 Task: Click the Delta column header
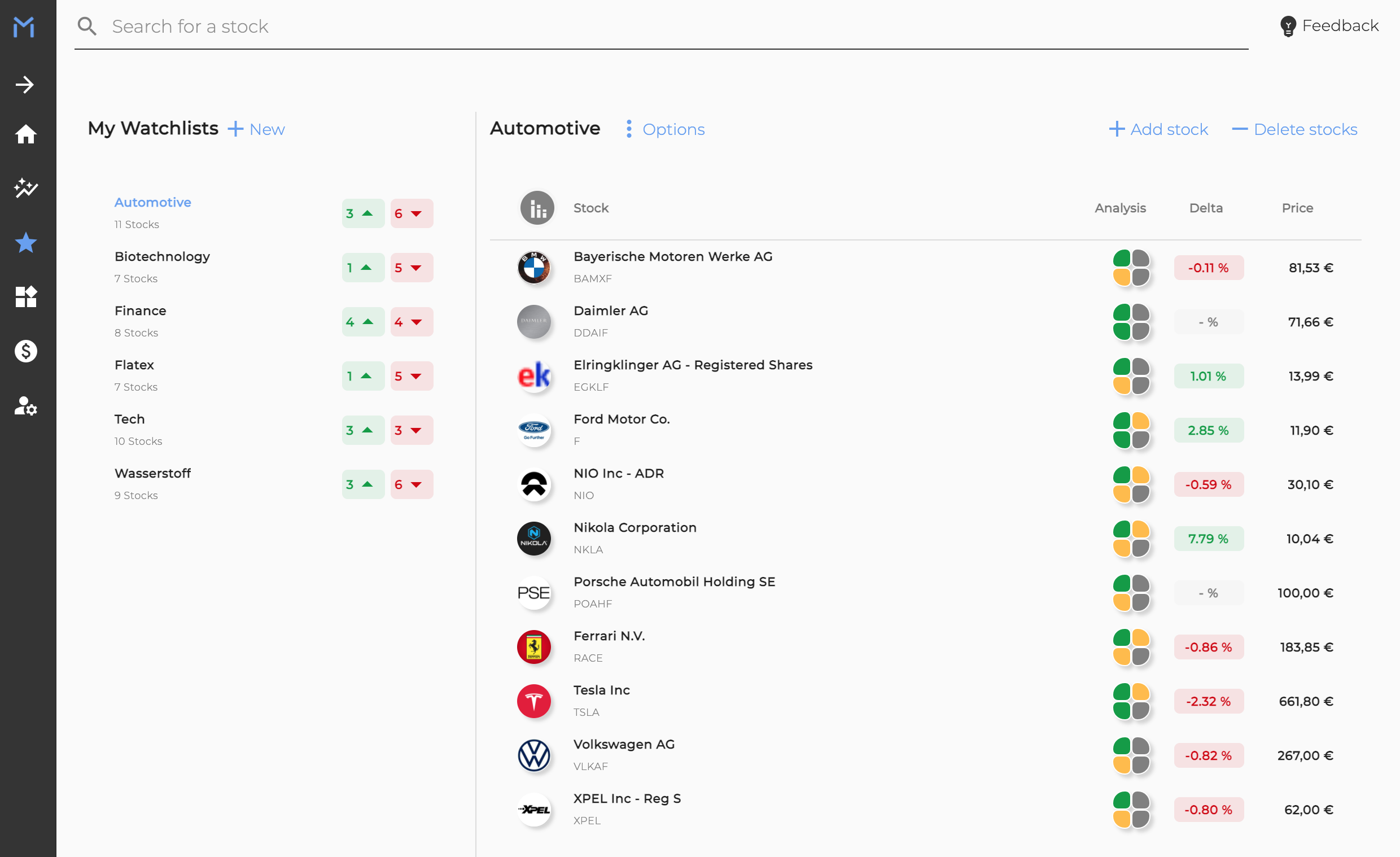pos(1206,208)
